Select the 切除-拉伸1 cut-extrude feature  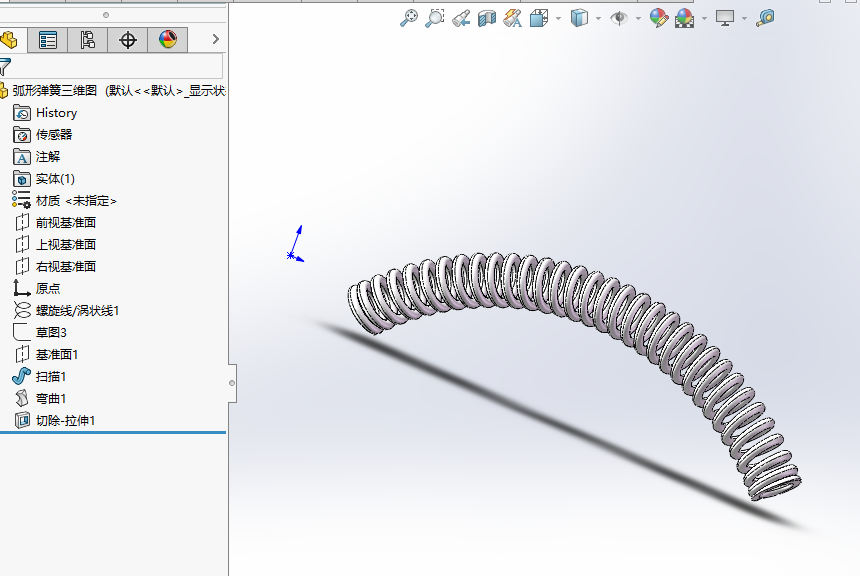(x=54, y=420)
